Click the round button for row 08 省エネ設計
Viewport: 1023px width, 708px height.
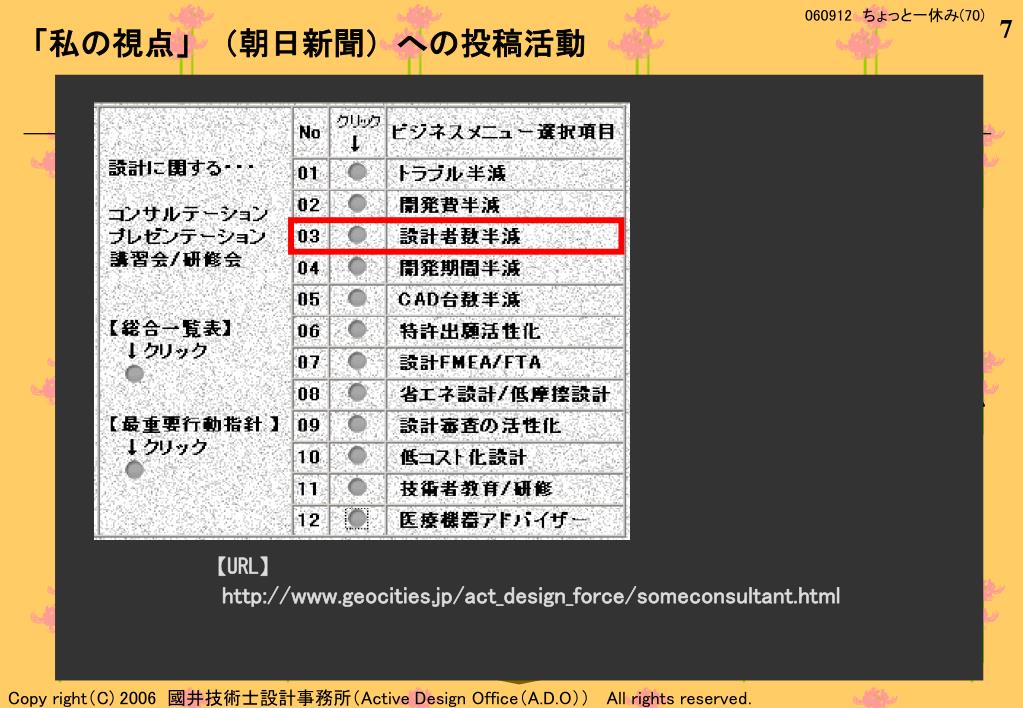coord(357,393)
